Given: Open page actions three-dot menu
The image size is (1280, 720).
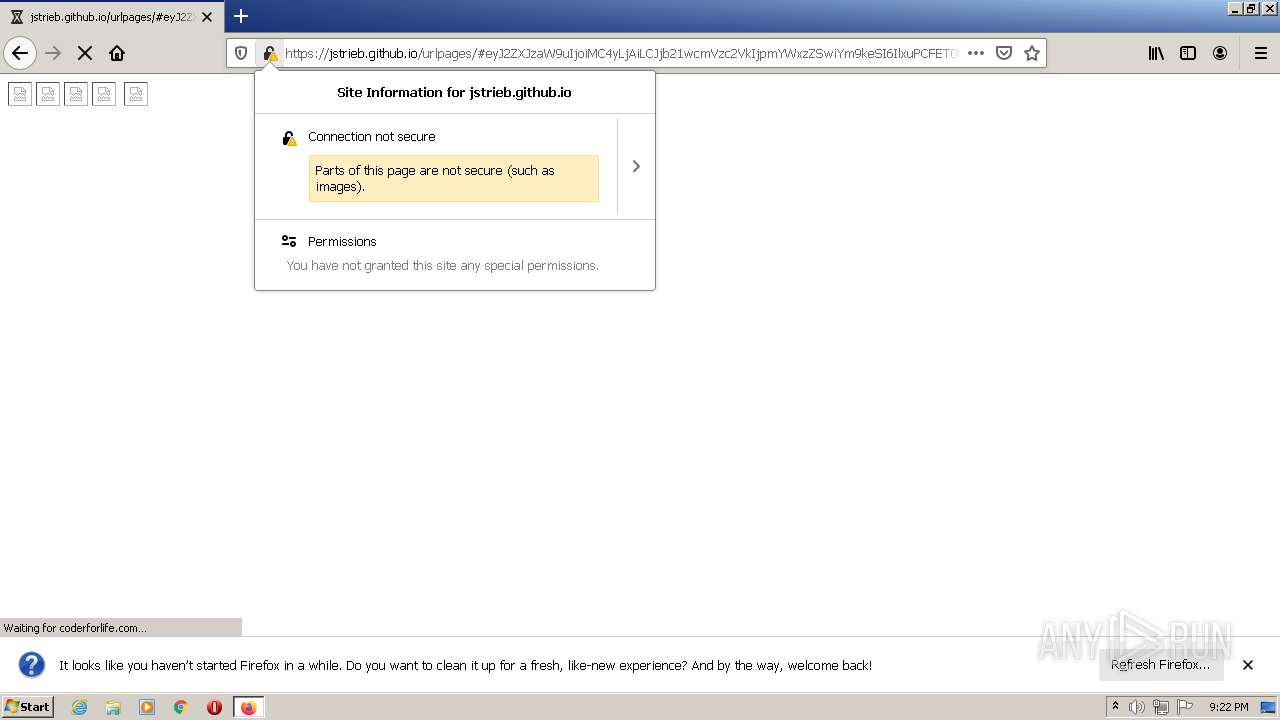Looking at the screenshot, I should tap(976, 53).
